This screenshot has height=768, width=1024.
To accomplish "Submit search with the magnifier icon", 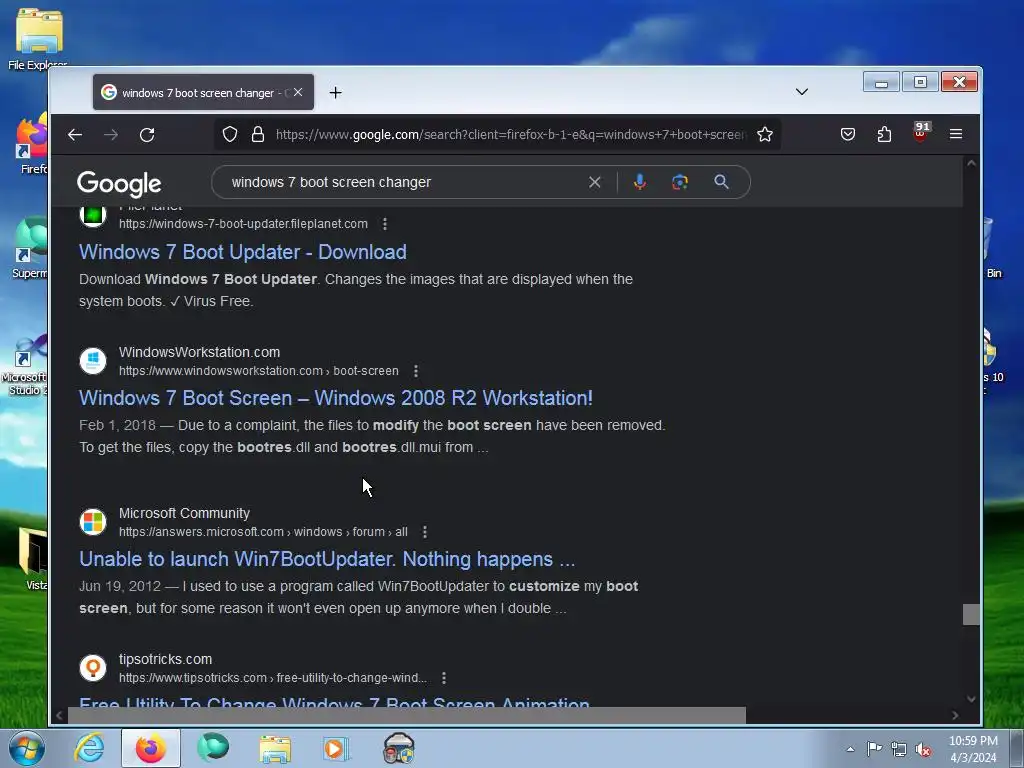I will pyautogui.click(x=722, y=182).
